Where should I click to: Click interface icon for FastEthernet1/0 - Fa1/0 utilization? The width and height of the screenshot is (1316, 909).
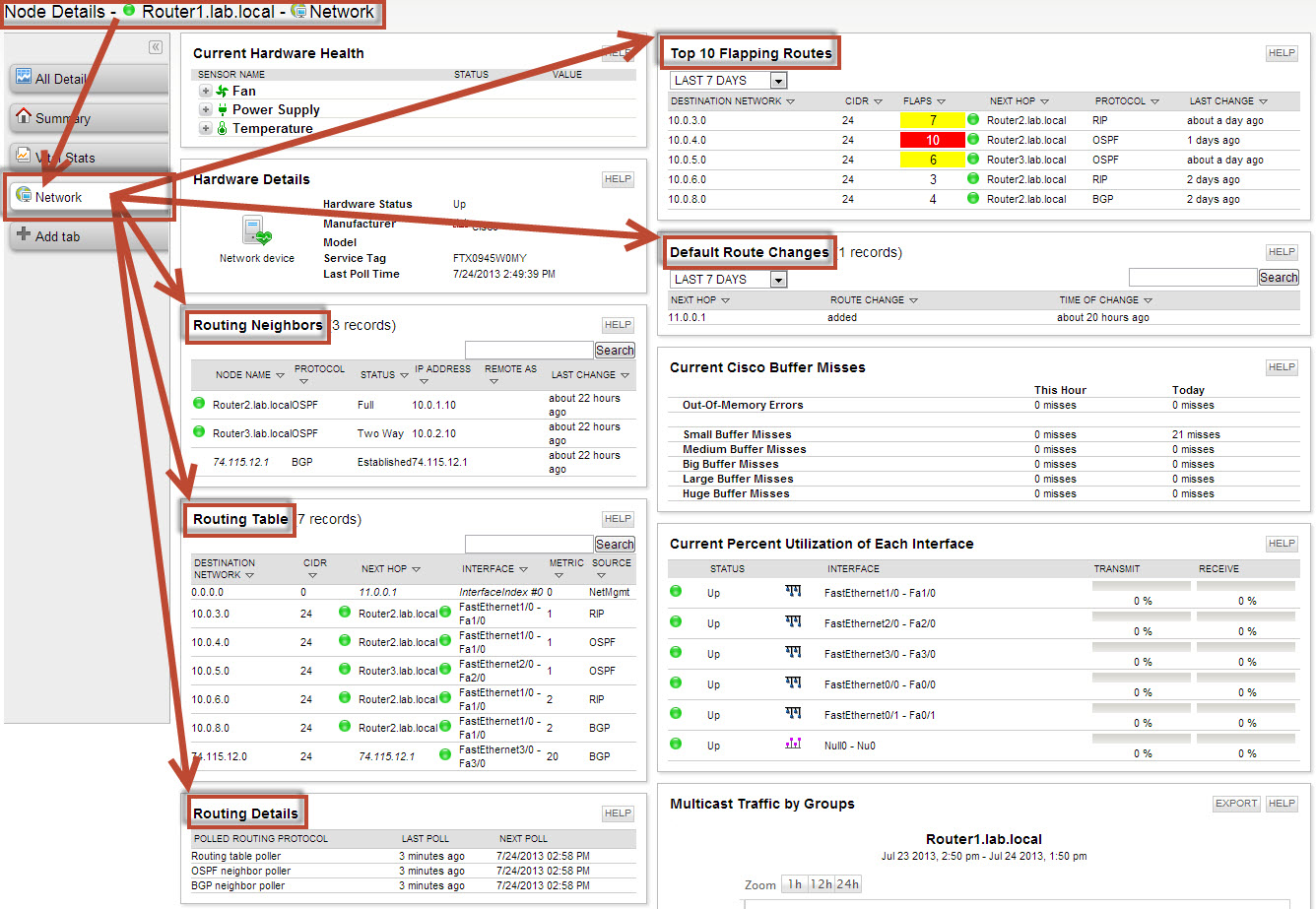[793, 591]
